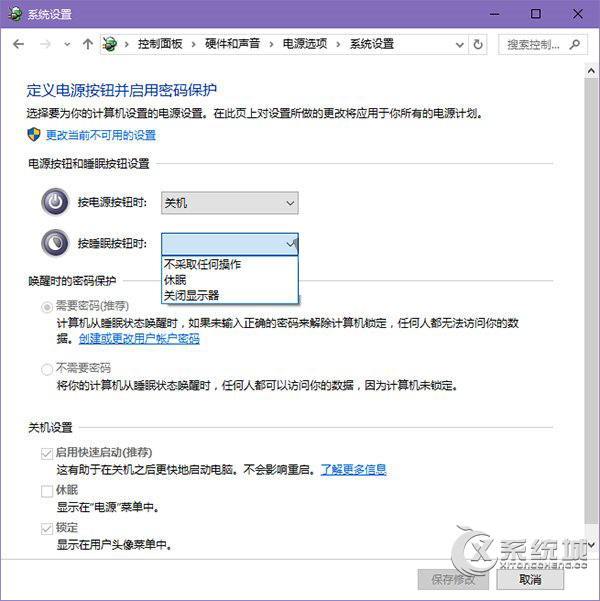
Task: Minimize the 系统设置 window
Action: (x=495, y=14)
